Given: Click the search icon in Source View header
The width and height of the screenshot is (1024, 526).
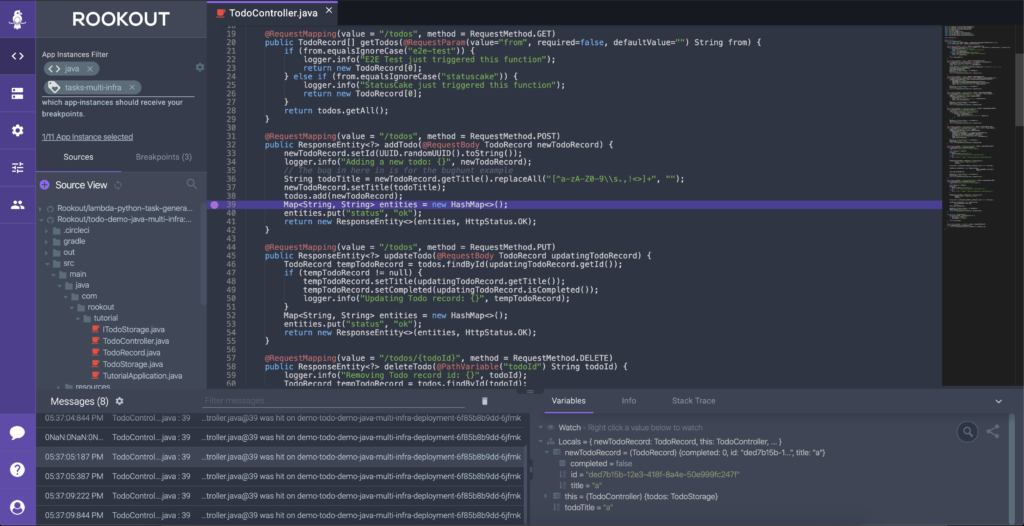Looking at the screenshot, I should click(192, 184).
